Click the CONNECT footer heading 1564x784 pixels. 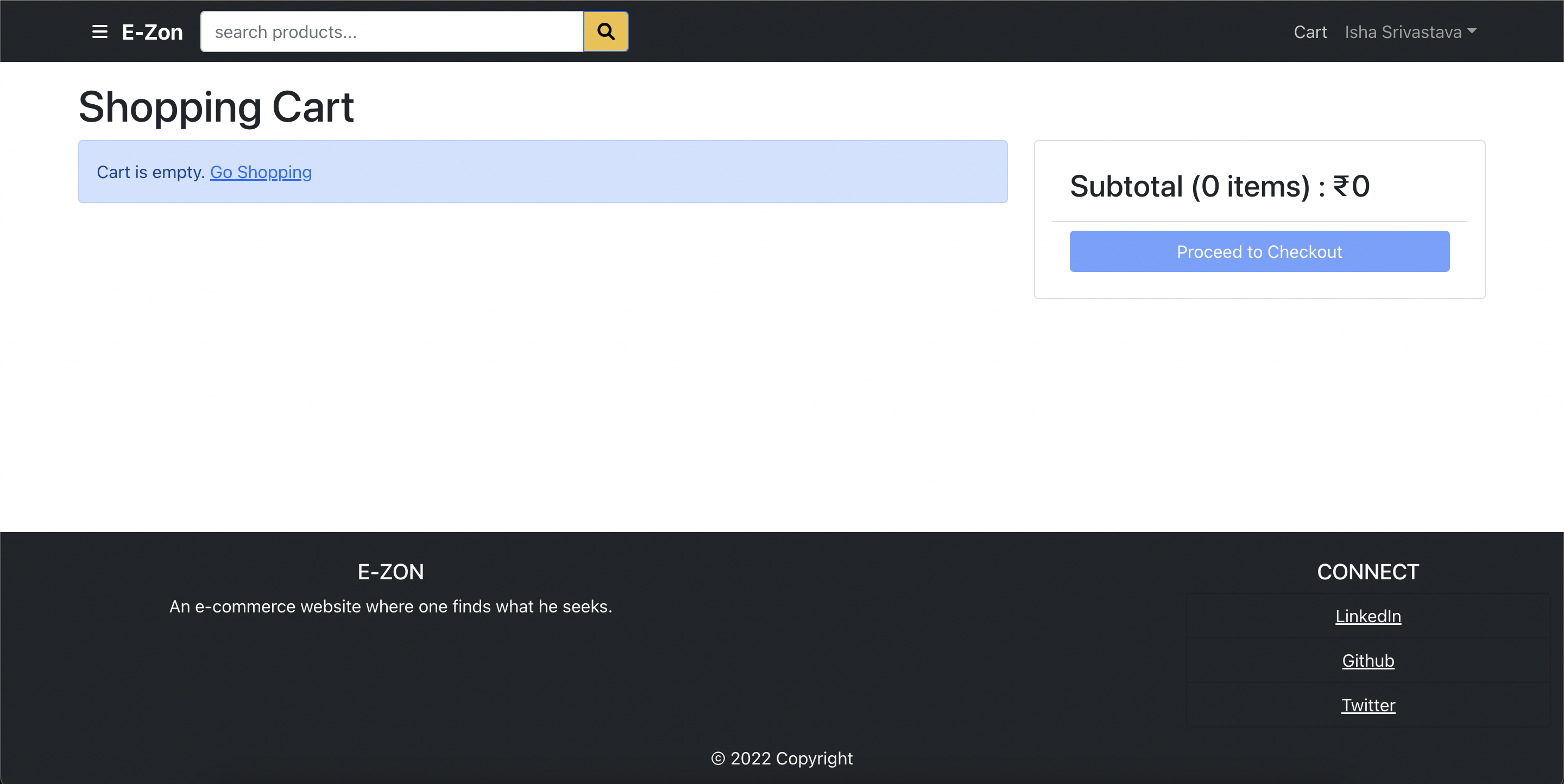pyautogui.click(x=1367, y=572)
